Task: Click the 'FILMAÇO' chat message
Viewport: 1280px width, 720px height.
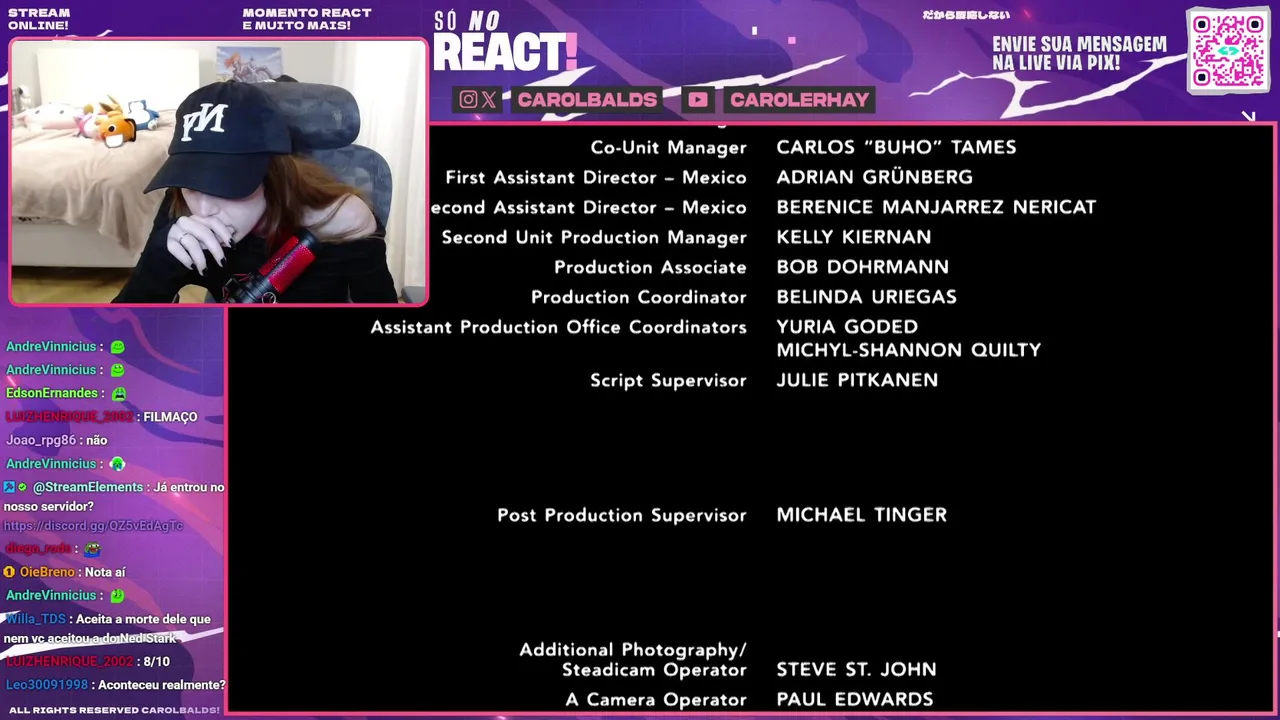Action: coord(170,417)
